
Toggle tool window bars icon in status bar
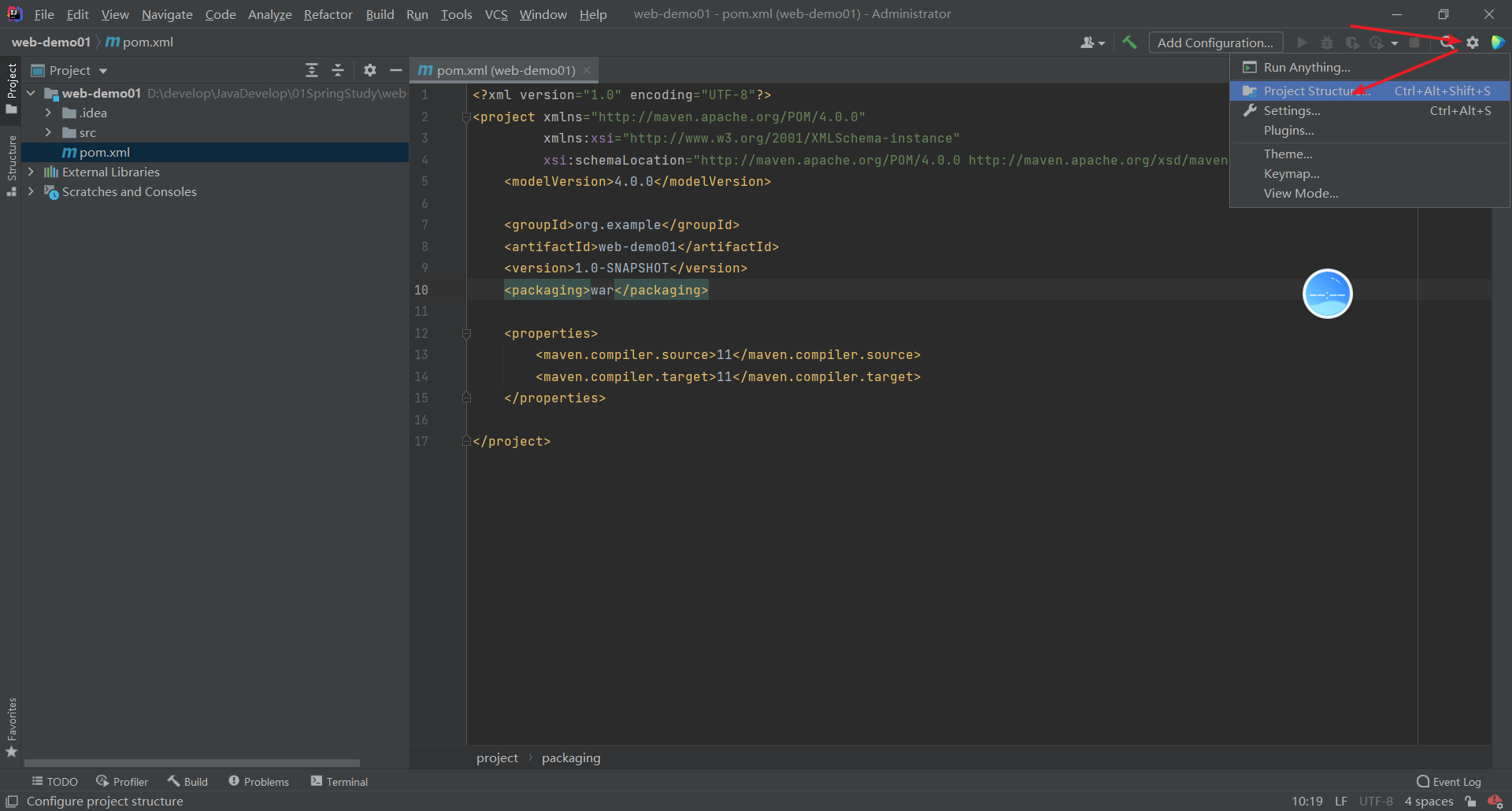[x=12, y=802]
